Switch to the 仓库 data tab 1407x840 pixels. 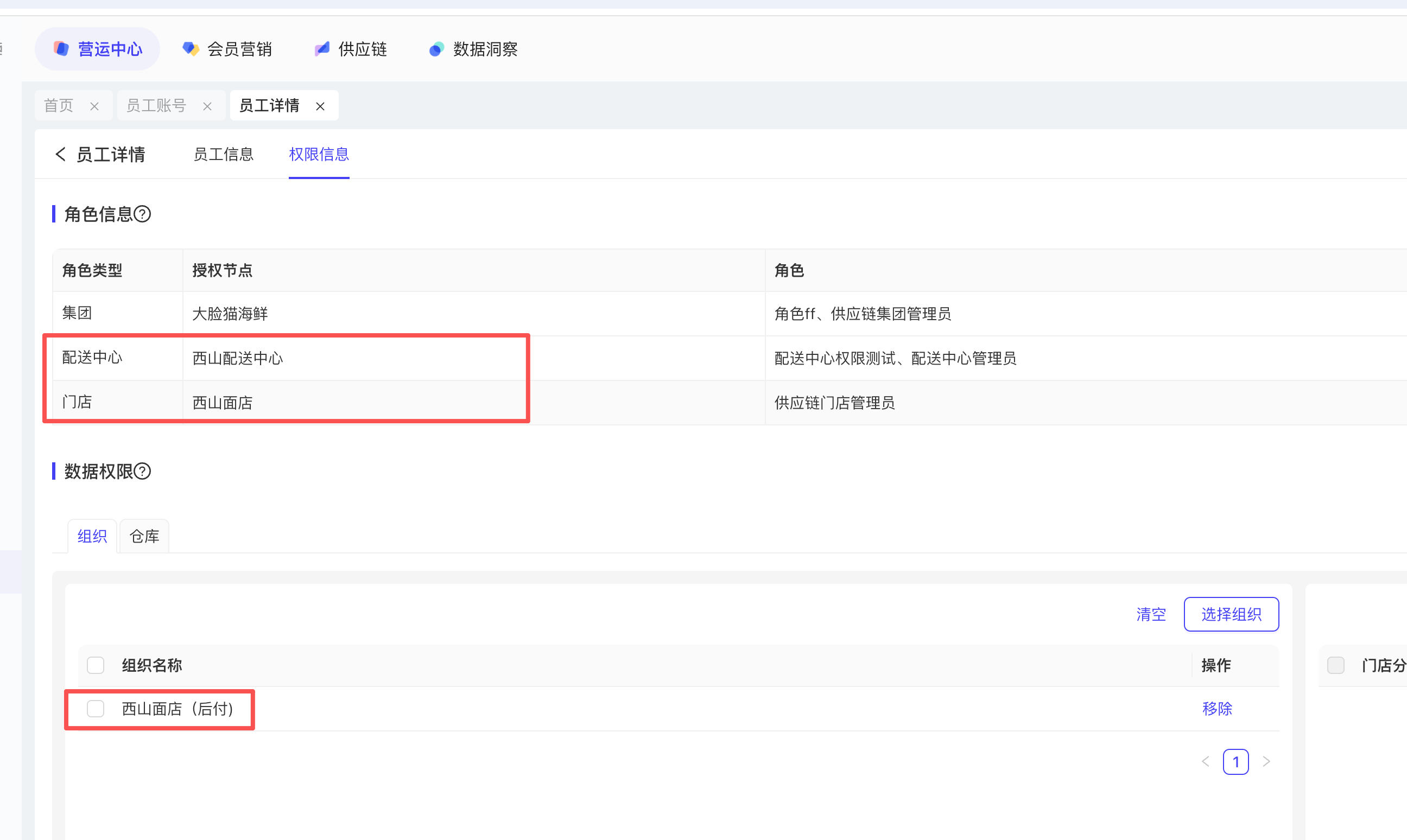click(144, 536)
